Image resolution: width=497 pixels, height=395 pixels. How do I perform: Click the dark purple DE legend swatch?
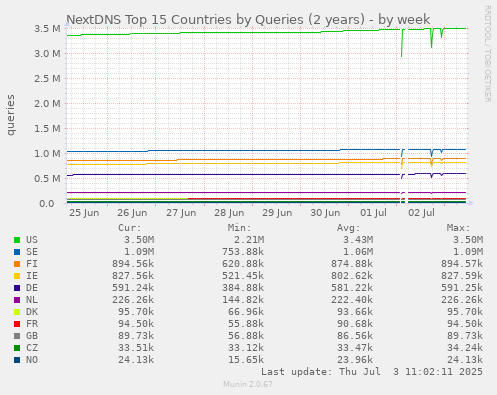17,288
